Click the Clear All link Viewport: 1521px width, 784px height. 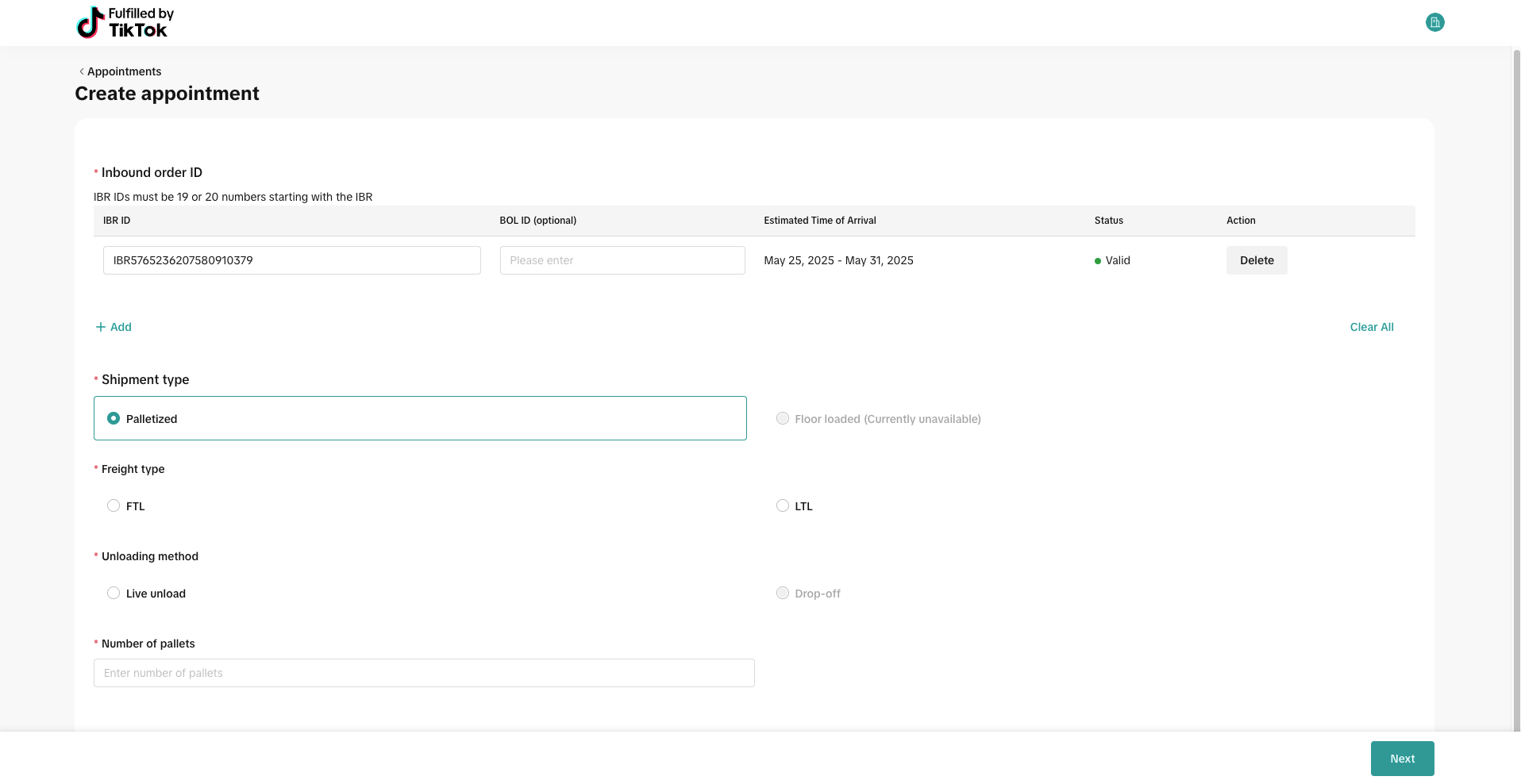click(1371, 327)
